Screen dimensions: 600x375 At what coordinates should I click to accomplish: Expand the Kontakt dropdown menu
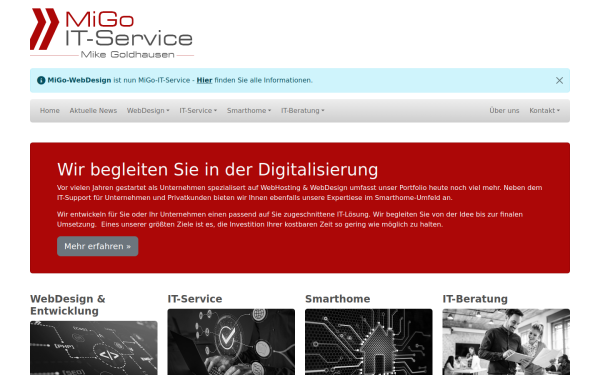click(545, 111)
